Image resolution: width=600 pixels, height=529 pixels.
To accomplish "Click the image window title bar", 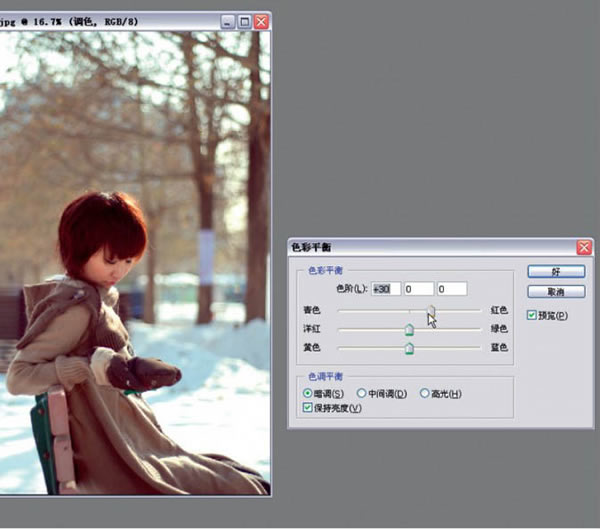I will [x=100, y=20].
